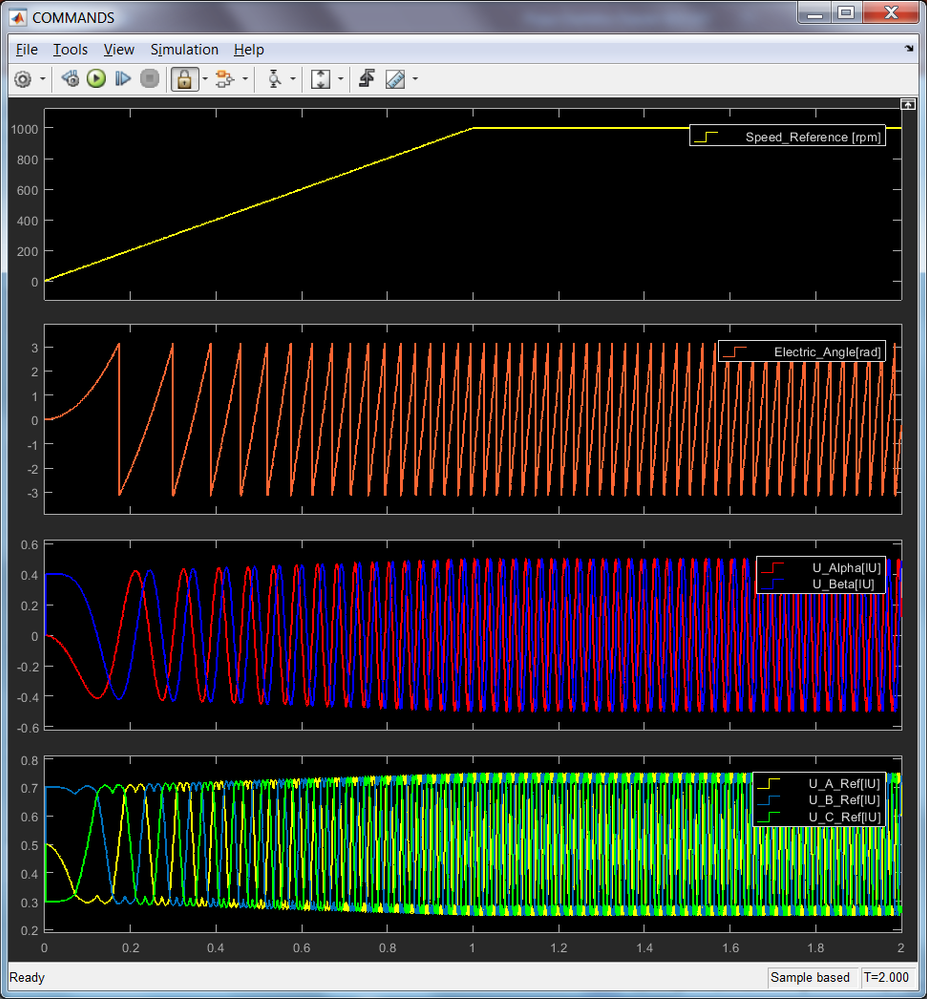
Task: Run the simulation with green play button
Action: 96,79
